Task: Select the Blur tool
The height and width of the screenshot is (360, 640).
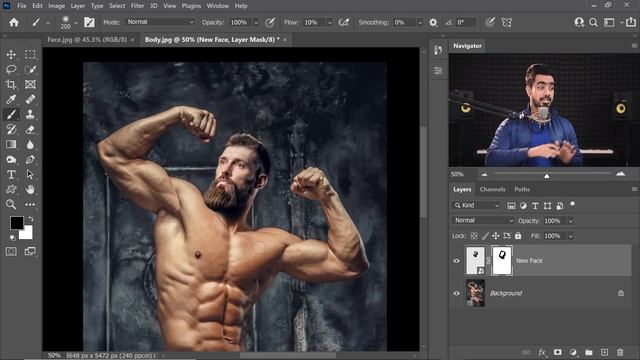Action: 30,144
